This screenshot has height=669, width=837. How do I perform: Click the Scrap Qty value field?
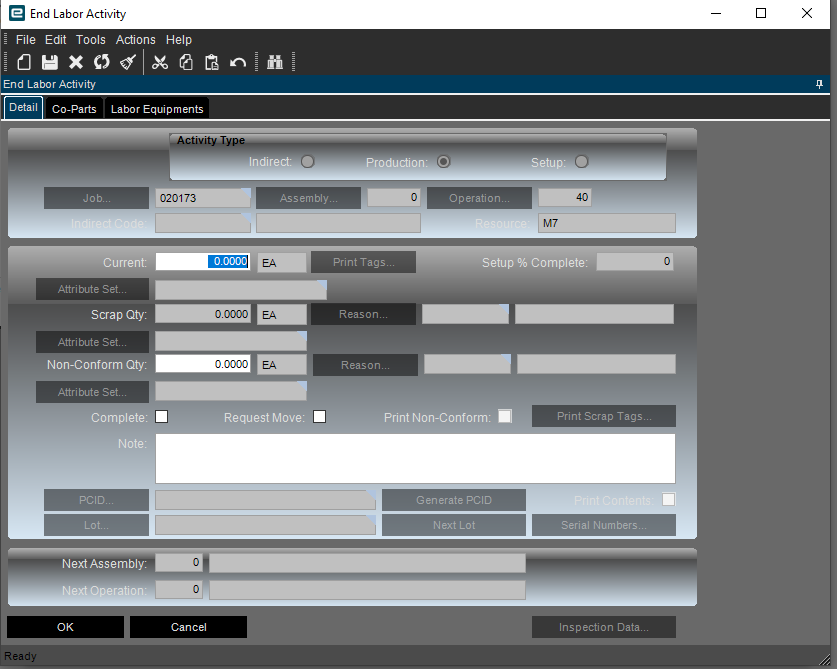click(x=203, y=314)
